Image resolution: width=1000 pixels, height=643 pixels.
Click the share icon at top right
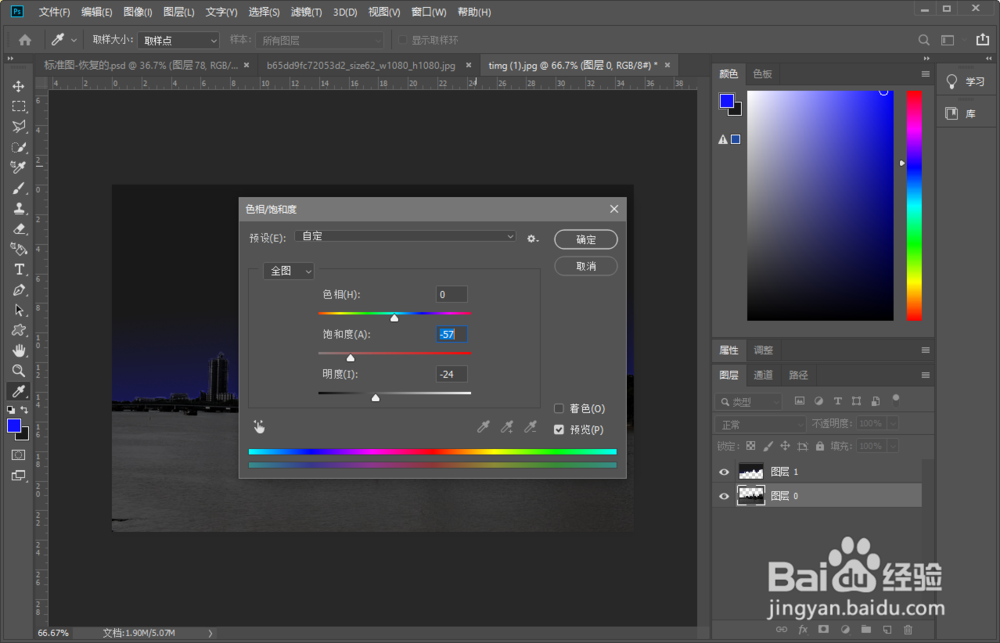tap(982, 40)
